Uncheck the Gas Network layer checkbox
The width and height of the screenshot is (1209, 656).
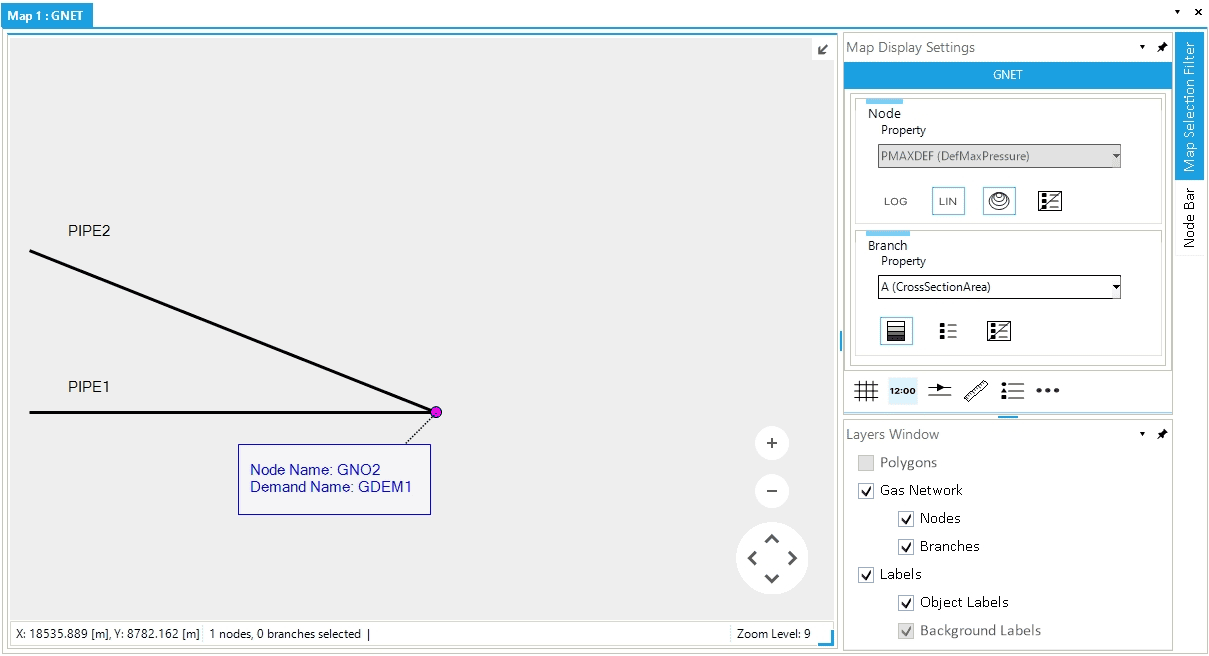(x=866, y=491)
